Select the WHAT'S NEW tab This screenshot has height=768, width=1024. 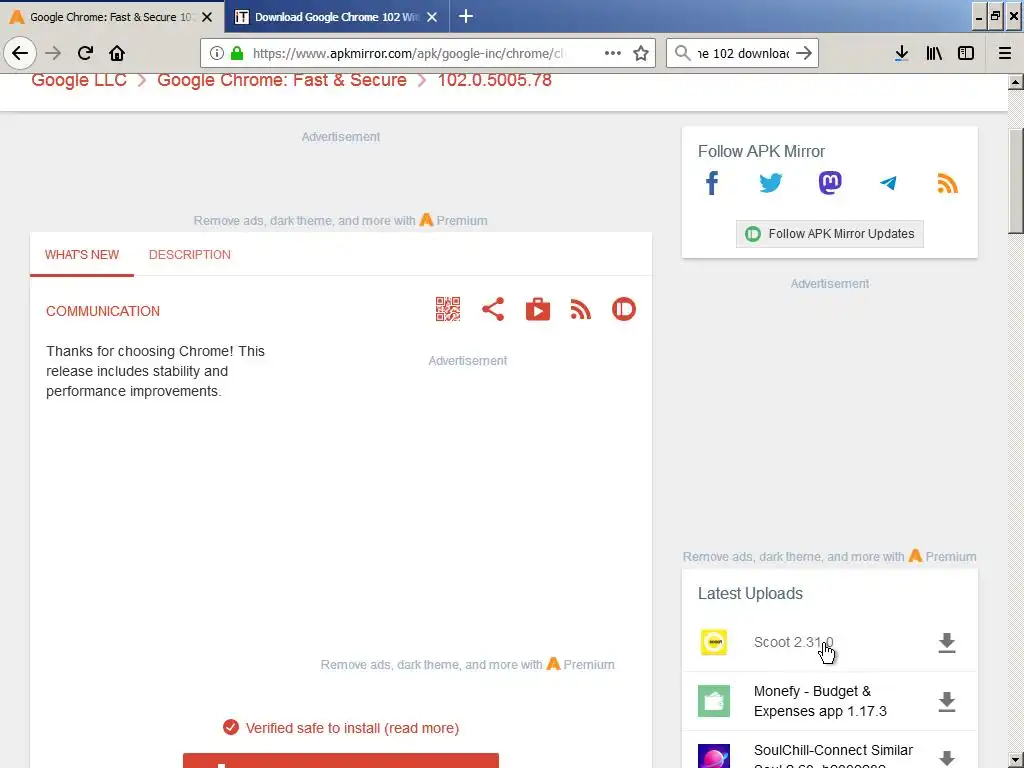tap(82, 255)
